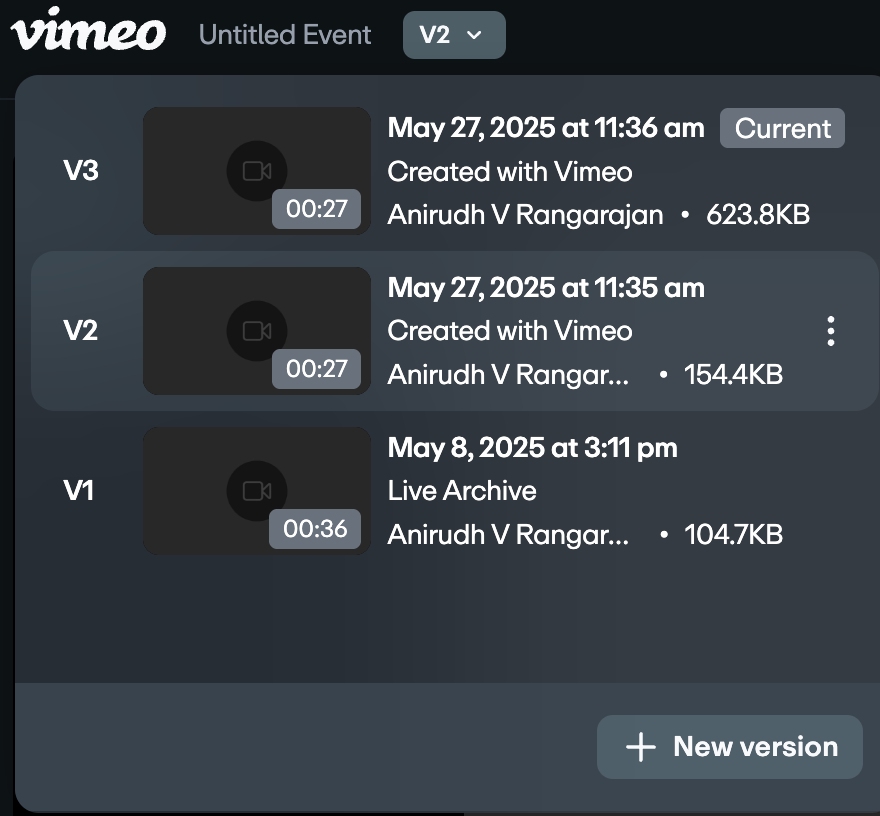Click the camera icon on V1 thumbnail
This screenshot has width=880, height=816.
point(257,491)
